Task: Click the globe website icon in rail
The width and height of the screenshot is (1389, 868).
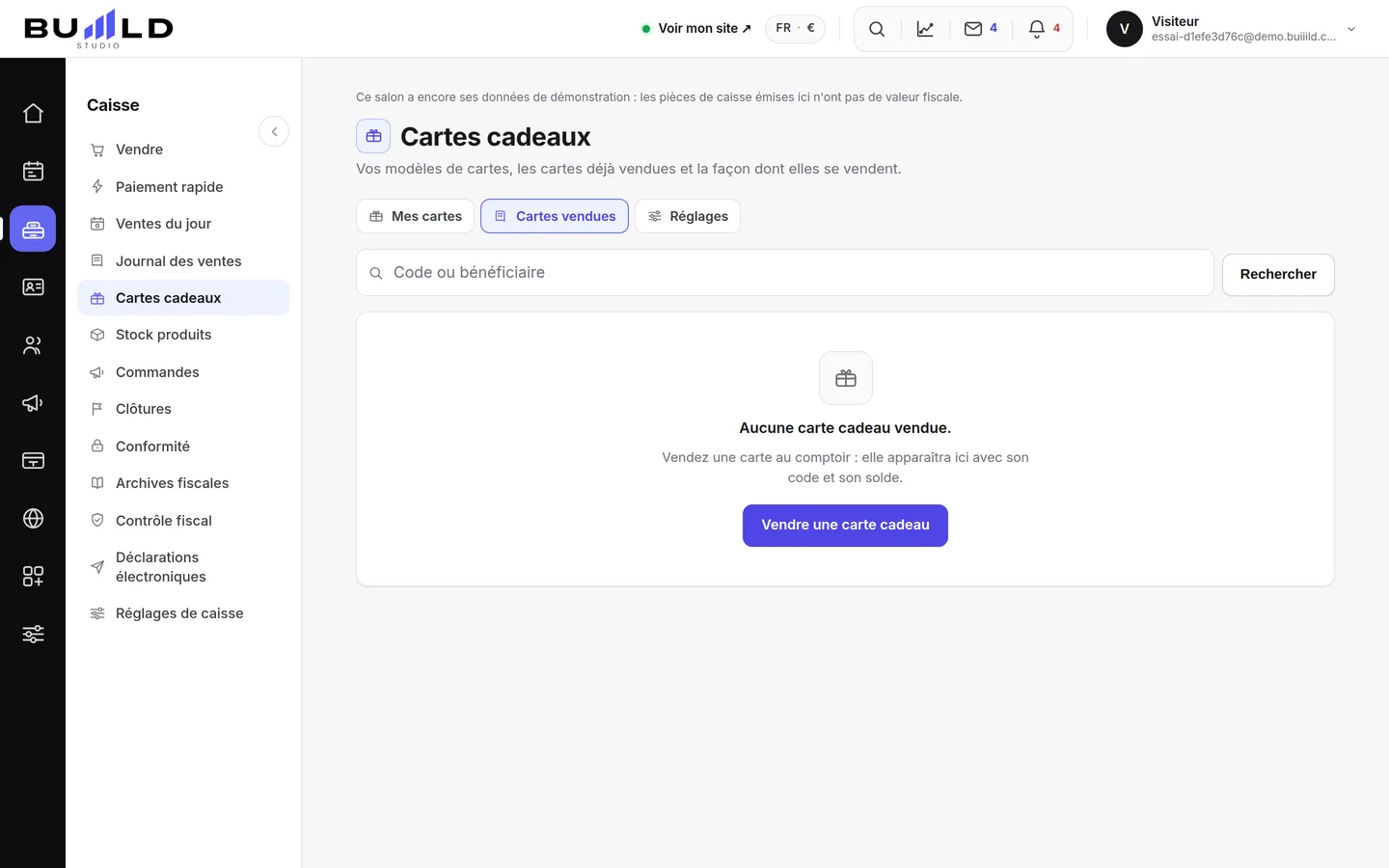Action: tap(33, 519)
